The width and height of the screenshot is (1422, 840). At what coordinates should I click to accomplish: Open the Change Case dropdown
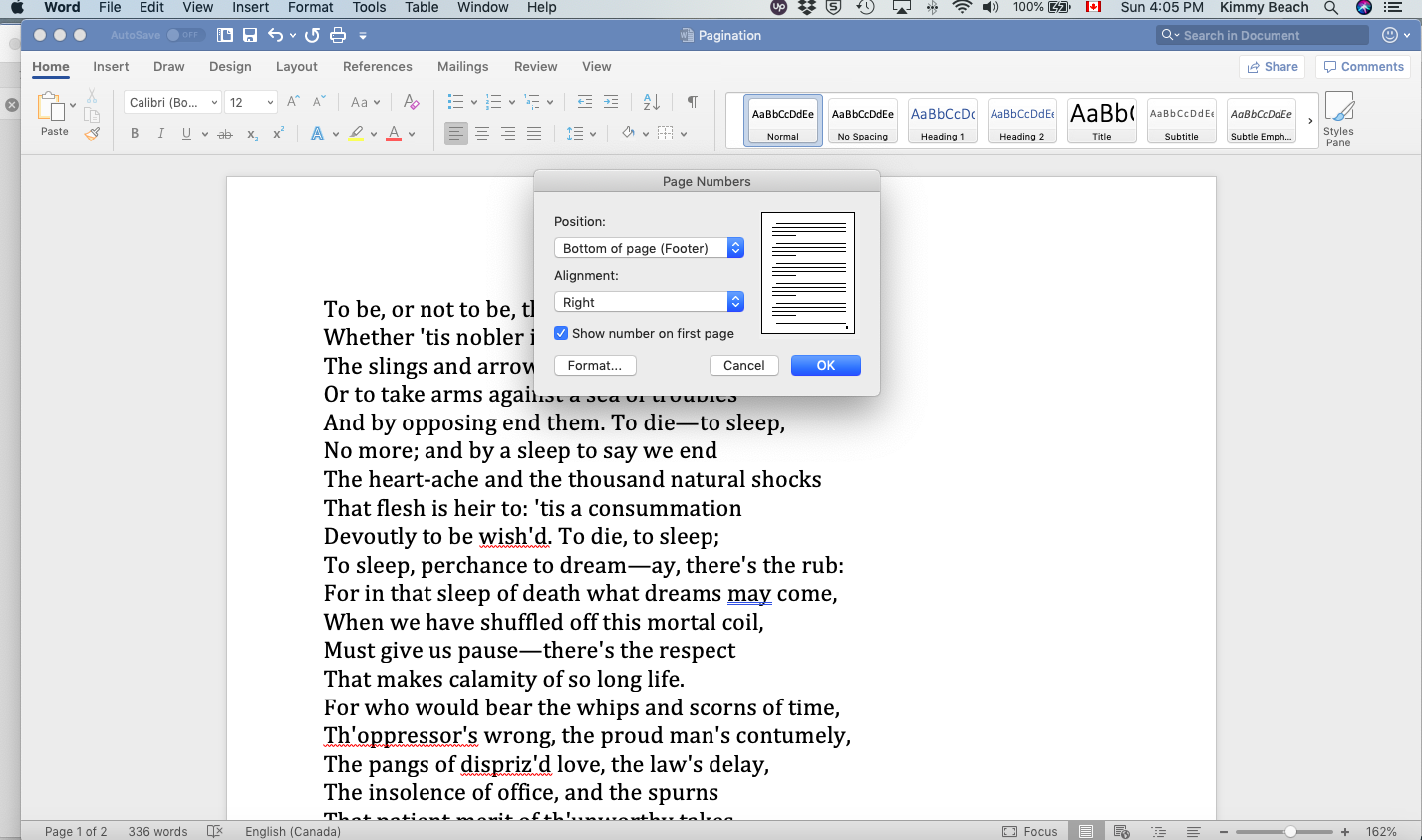(365, 102)
